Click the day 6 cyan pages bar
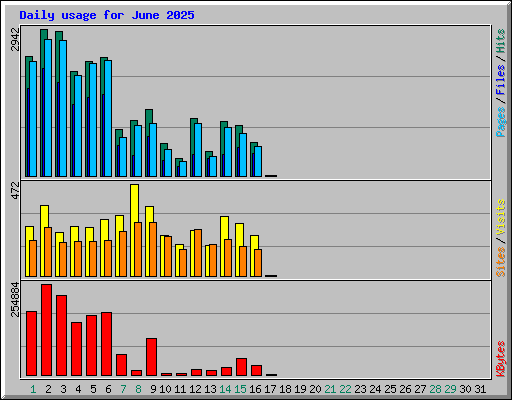The height and width of the screenshot is (400, 512). tap(108, 118)
